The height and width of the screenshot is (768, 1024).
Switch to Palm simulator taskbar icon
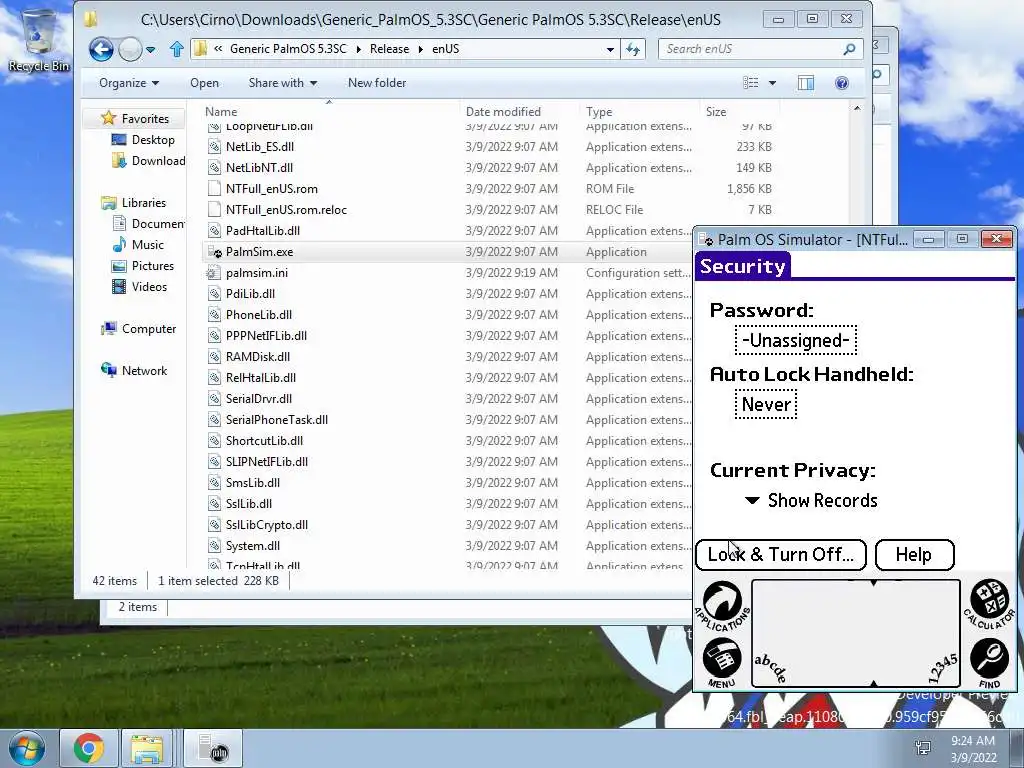[213, 748]
